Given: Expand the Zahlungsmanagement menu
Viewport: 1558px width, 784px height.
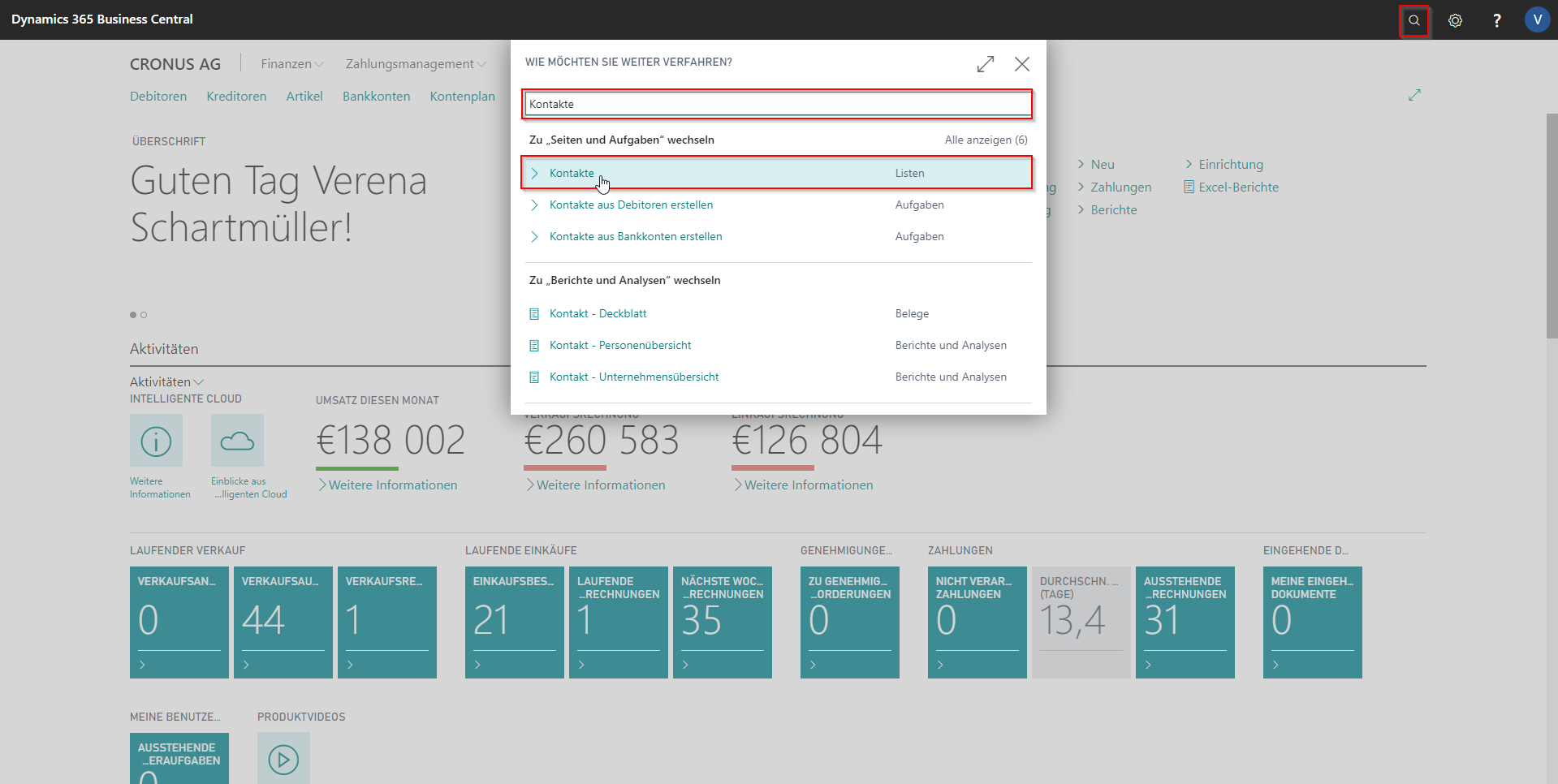Looking at the screenshot, I should click(416, 64).
